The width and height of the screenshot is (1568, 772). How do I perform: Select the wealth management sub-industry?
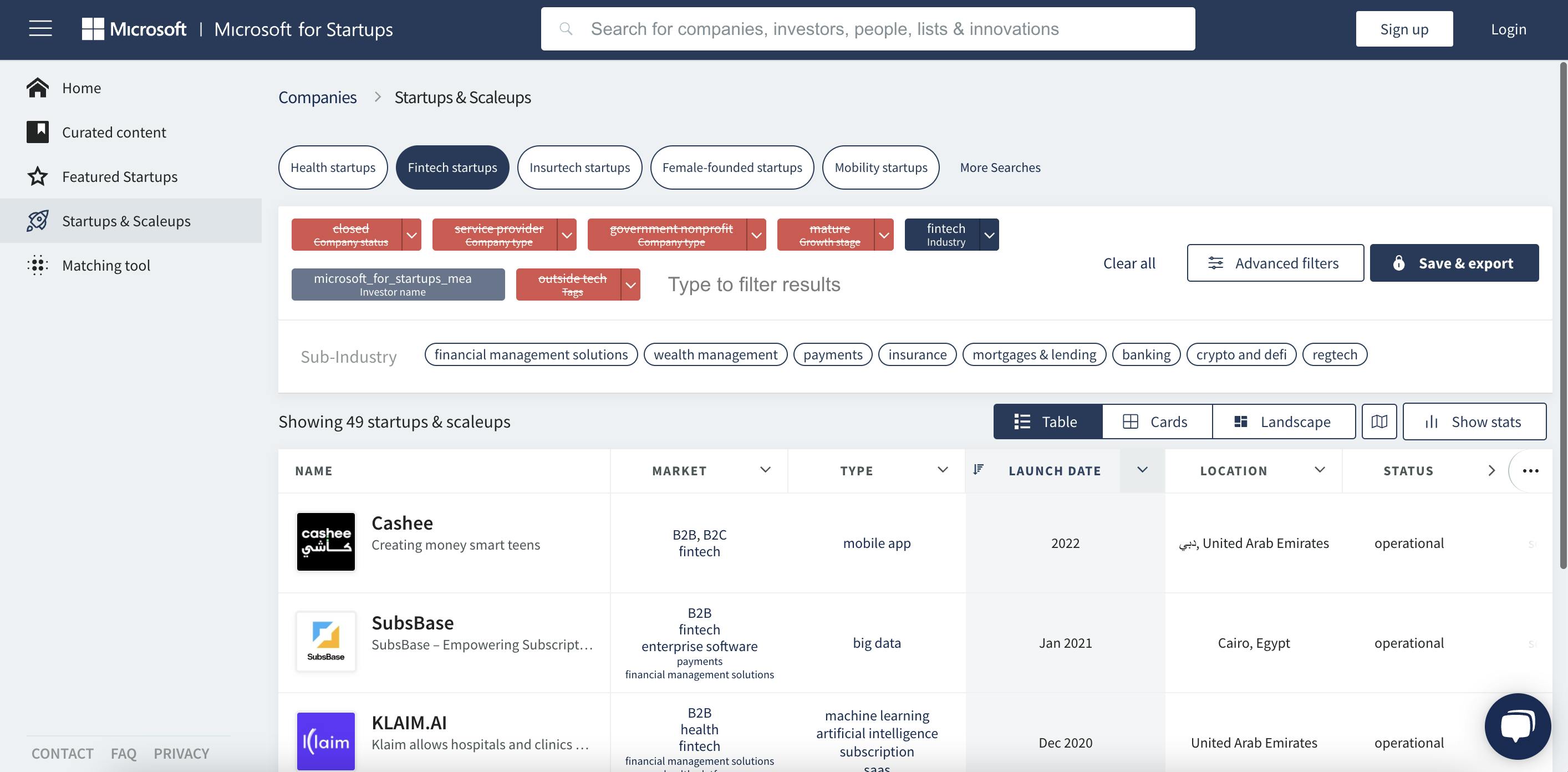click(x=715, y=354)
